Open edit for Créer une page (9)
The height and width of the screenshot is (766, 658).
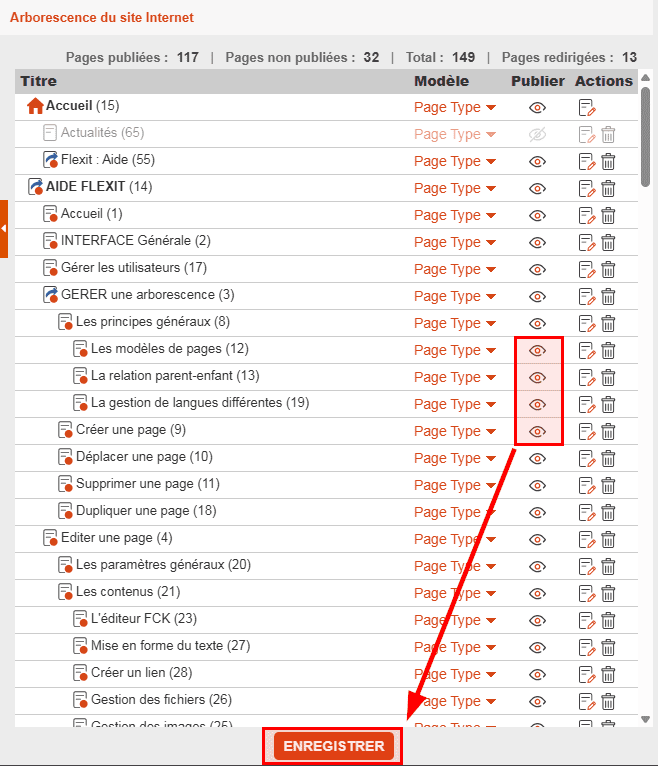coord(586,431)
